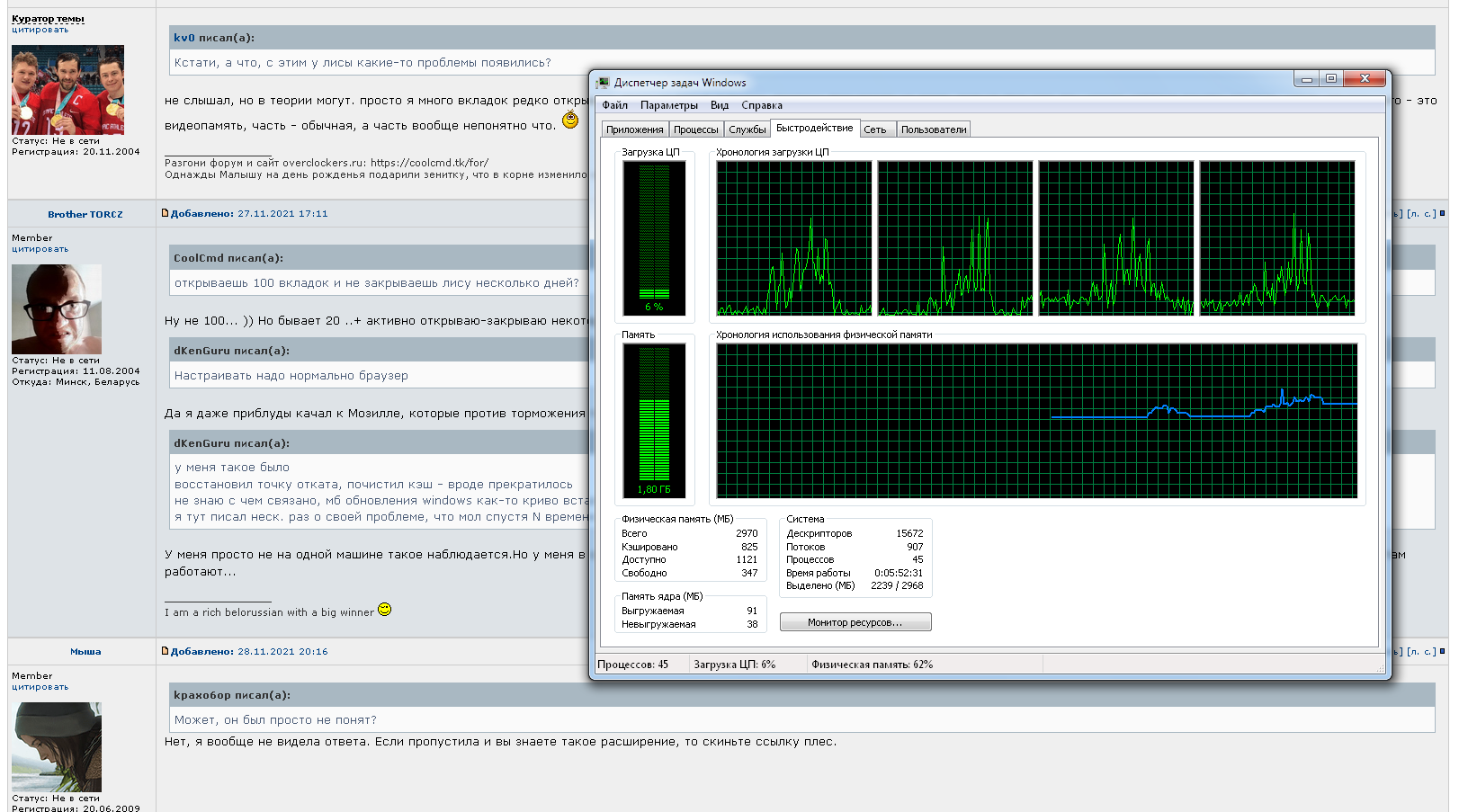The width and height of the screenshot is (1468, 812).
Task: Open Мыша user profile link
Action: click(85, 652)
